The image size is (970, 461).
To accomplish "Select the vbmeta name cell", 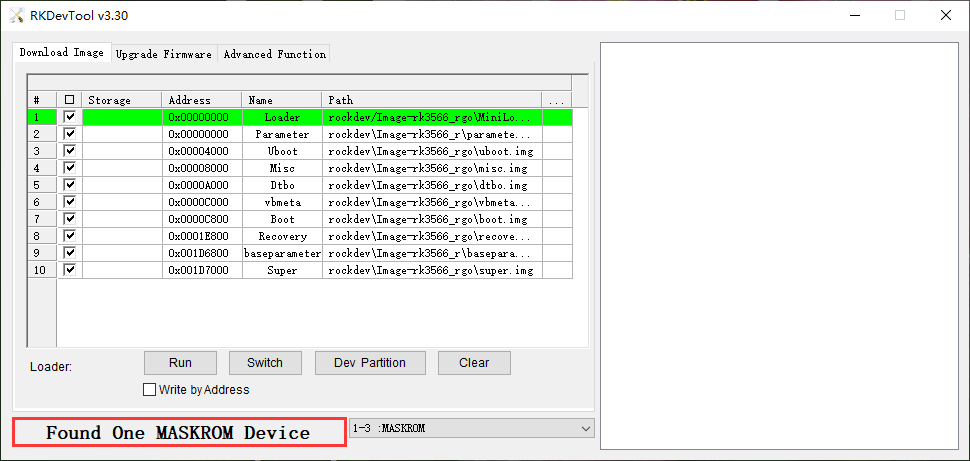I will 282,202.
